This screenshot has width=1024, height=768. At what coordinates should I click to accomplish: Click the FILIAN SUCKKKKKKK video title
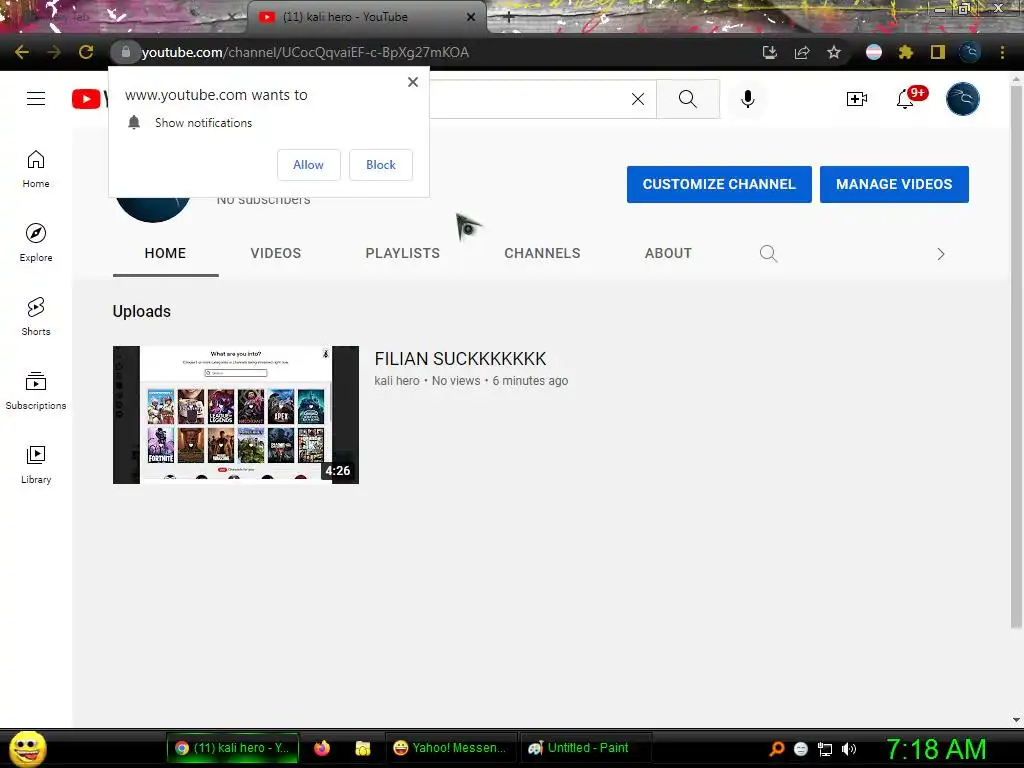coord(460,359)
